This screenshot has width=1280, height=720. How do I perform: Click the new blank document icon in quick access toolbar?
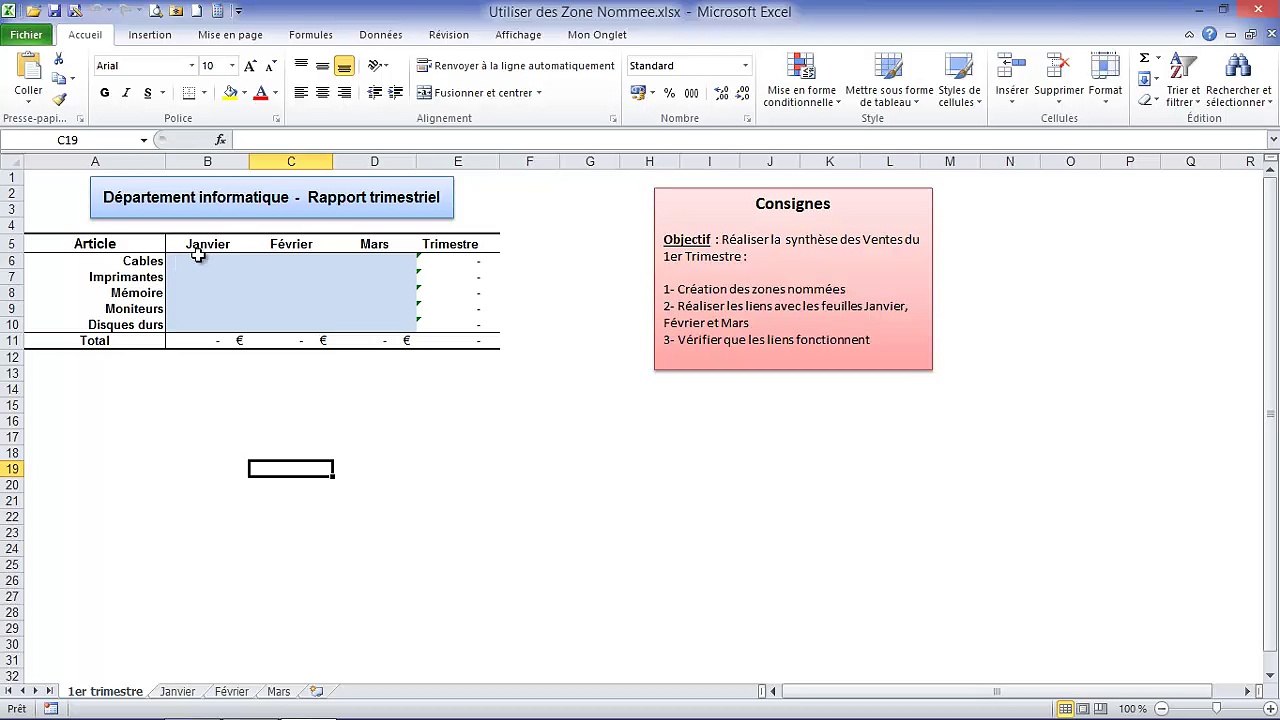[197, 12]
